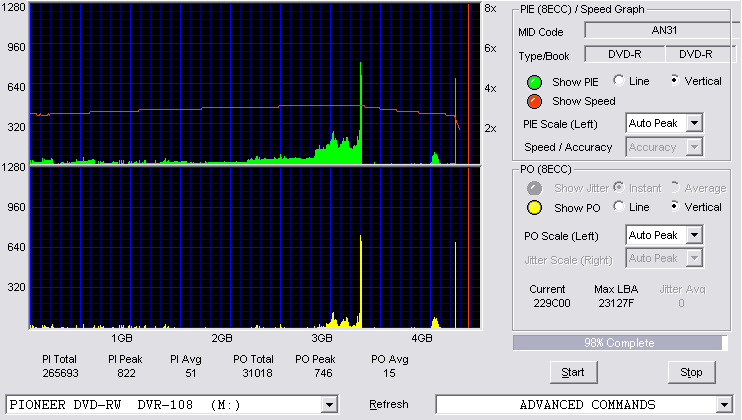Click the Refresh button

[x=389, y=404]
